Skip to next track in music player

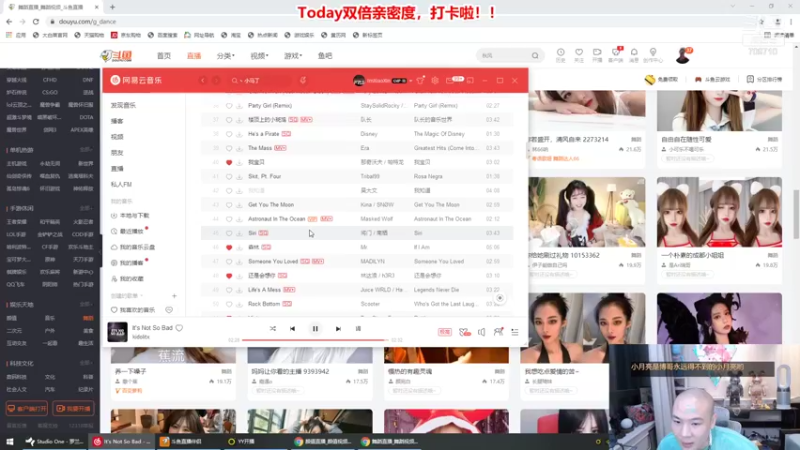click(x=338, y=329)
